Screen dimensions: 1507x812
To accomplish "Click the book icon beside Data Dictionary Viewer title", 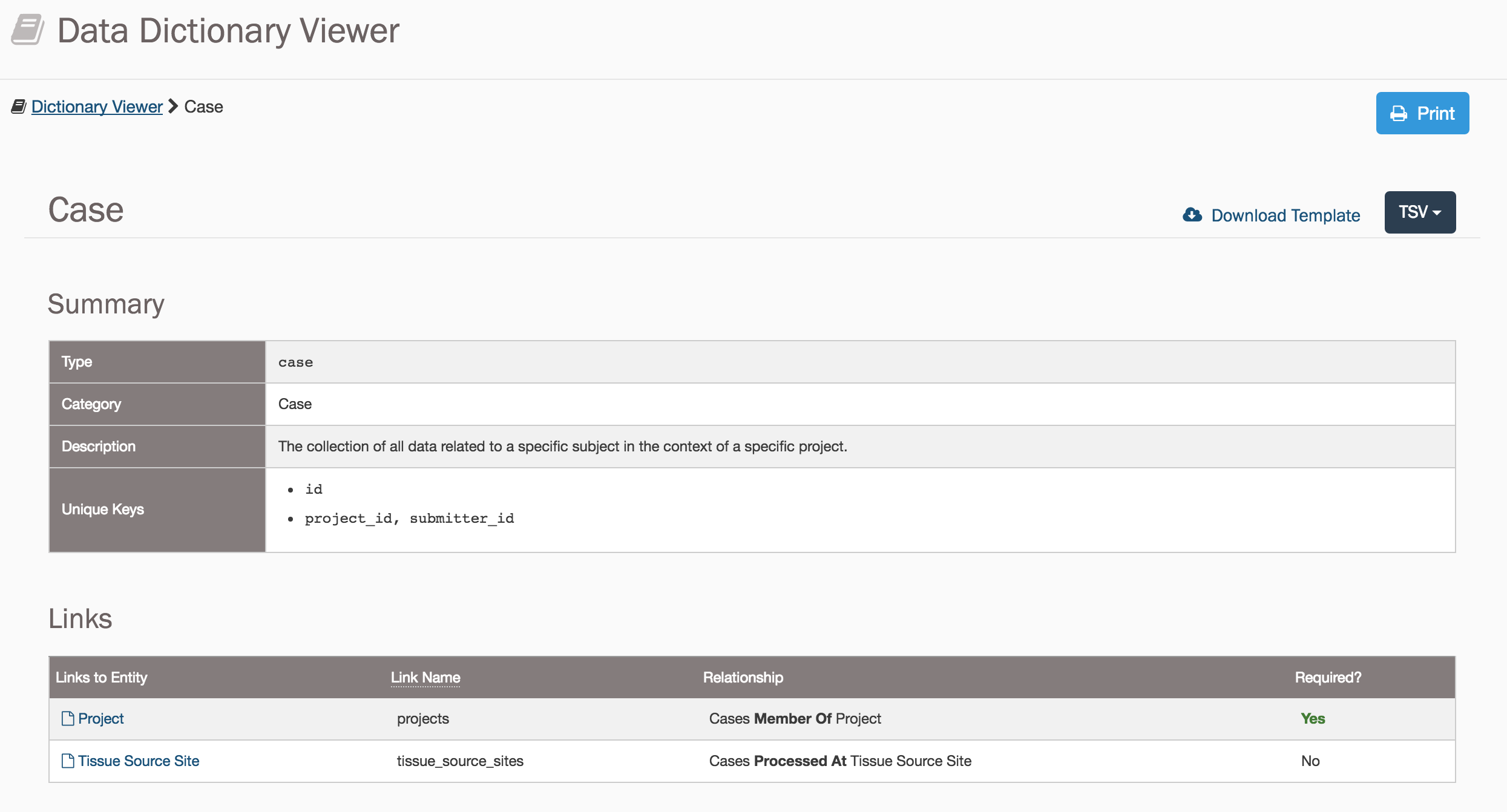I will (x=28, y=30).
